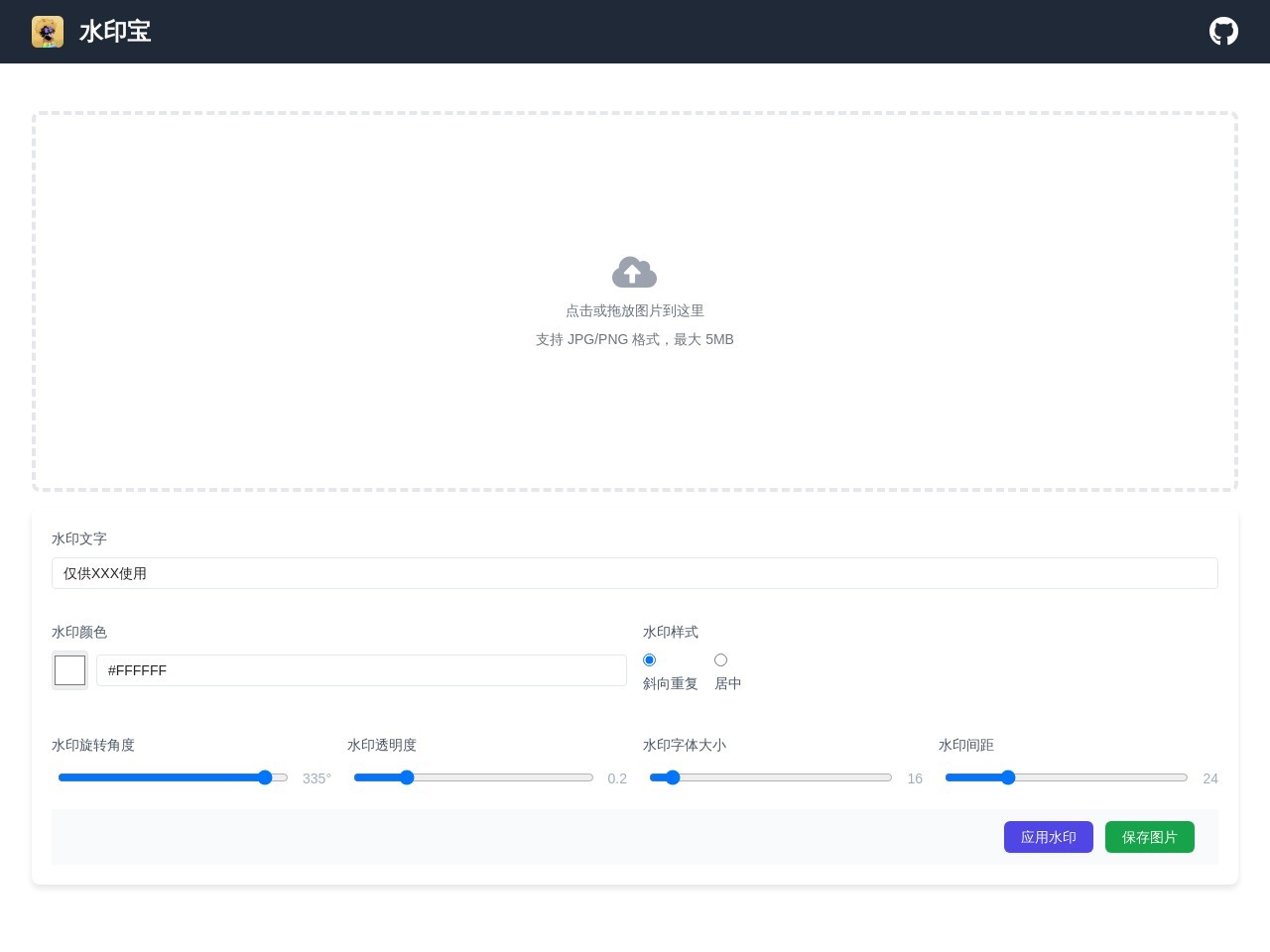Click the empty right side of the 水印间距 track
The height and width of the screenshot is (952, 1270).
1111,777
